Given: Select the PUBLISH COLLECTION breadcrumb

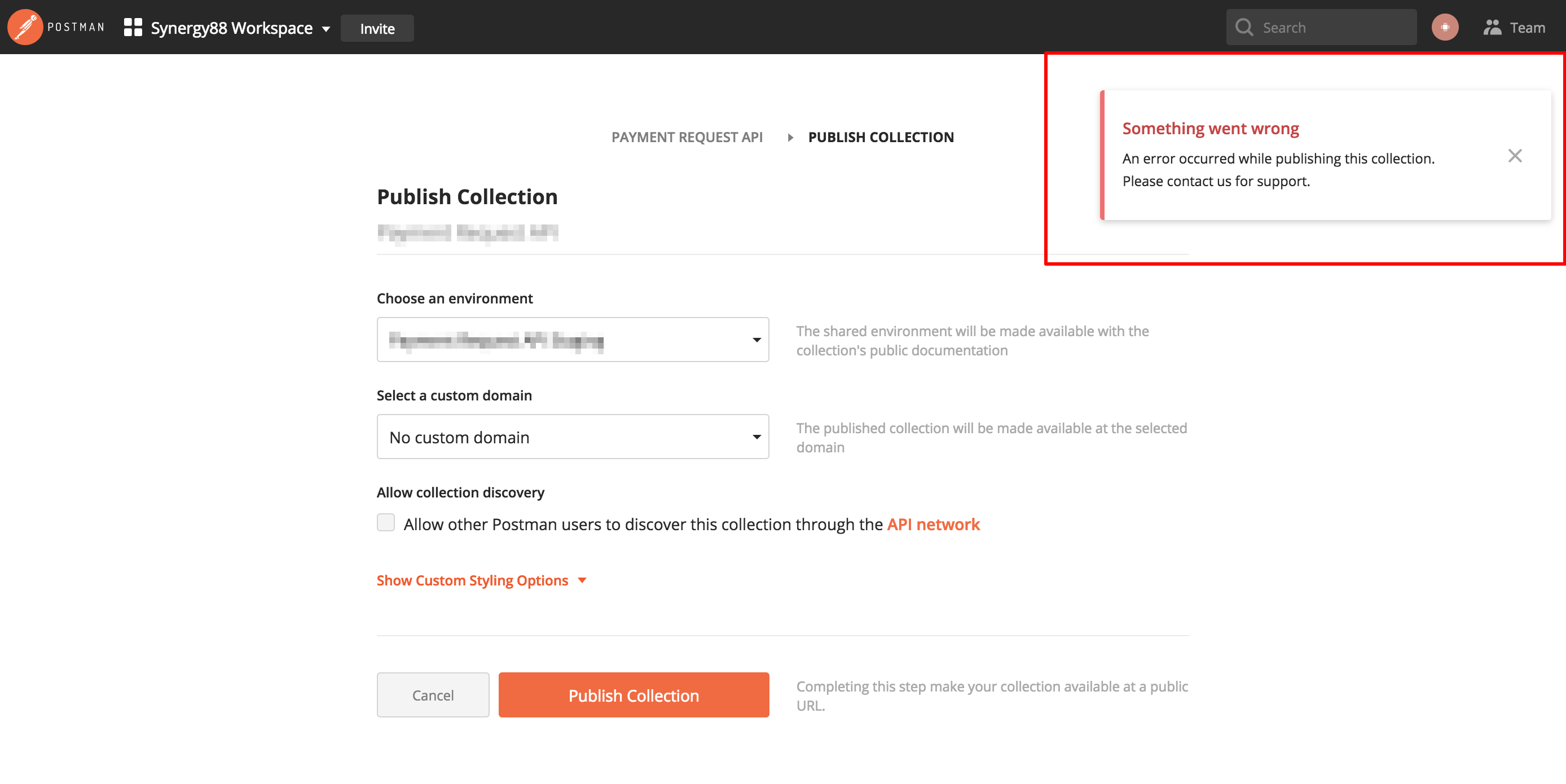Looking at the screenshot, I should [881, 138].
